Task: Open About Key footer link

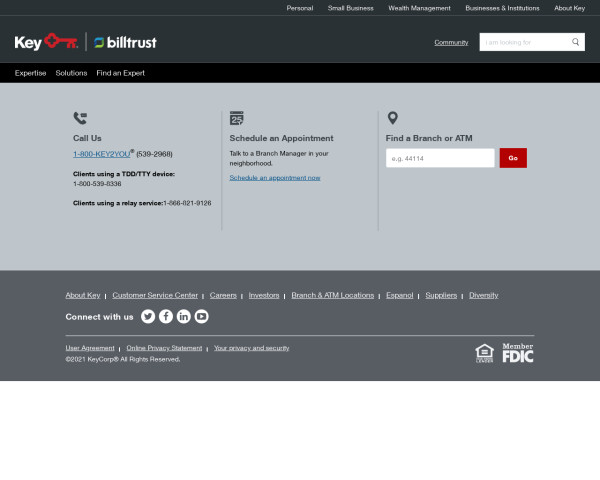Action: pyautogui.click(x=83, y=295)
